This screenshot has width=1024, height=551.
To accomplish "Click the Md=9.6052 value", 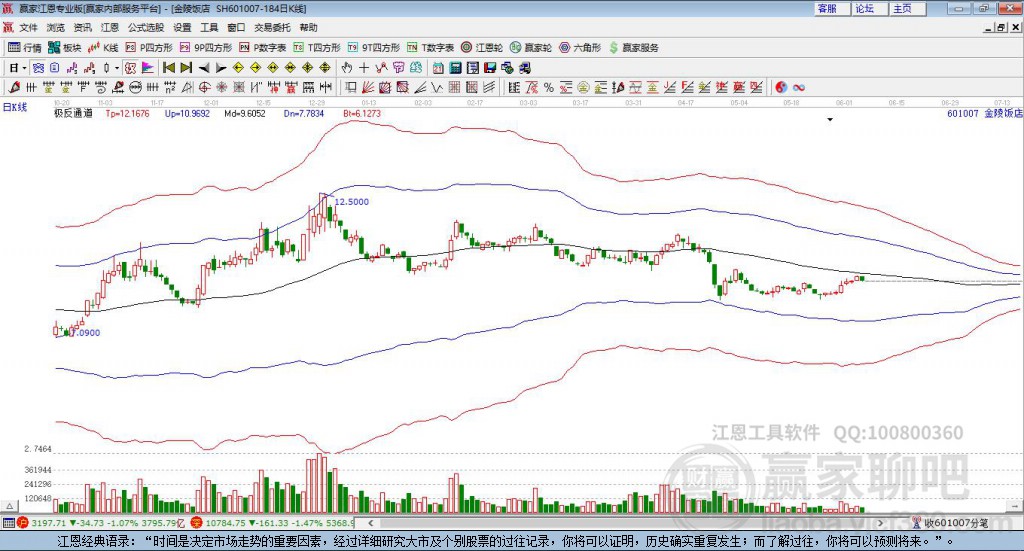I will coord(245,114).
